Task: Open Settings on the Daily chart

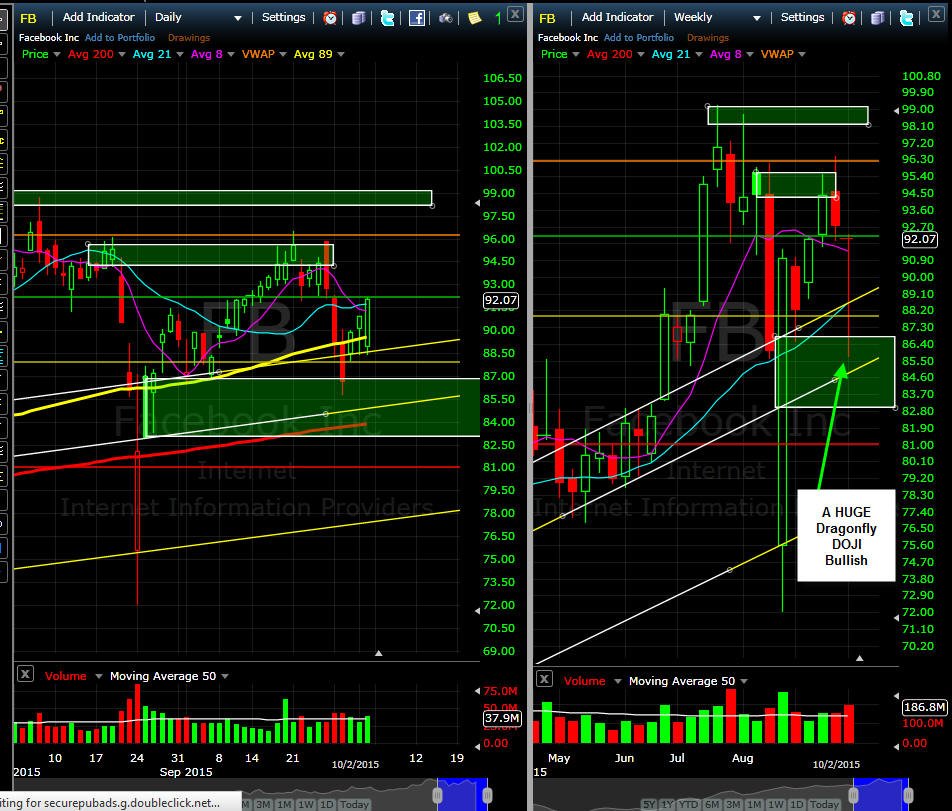Action: pos(284,17)
